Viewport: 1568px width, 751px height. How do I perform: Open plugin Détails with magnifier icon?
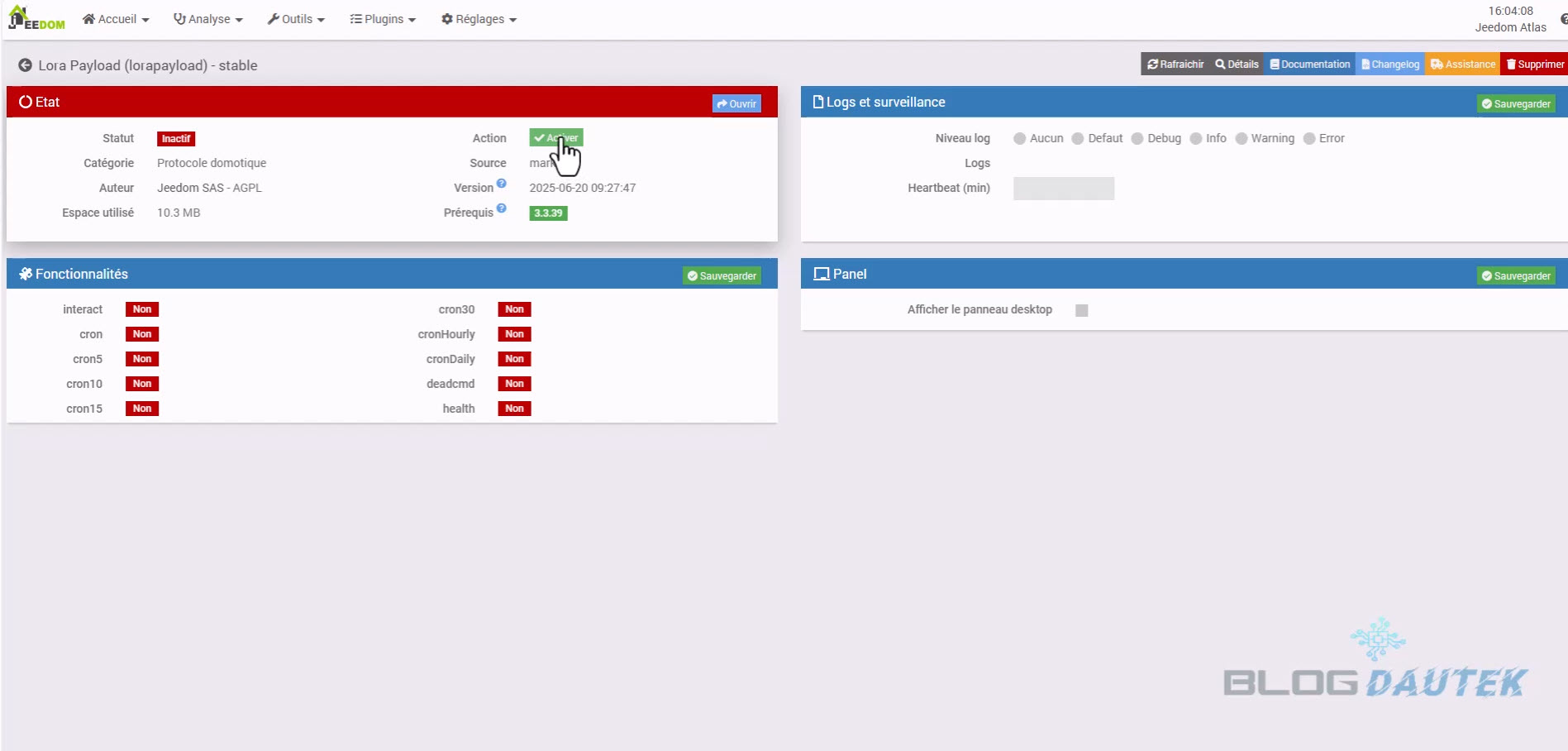(1237, 65)
